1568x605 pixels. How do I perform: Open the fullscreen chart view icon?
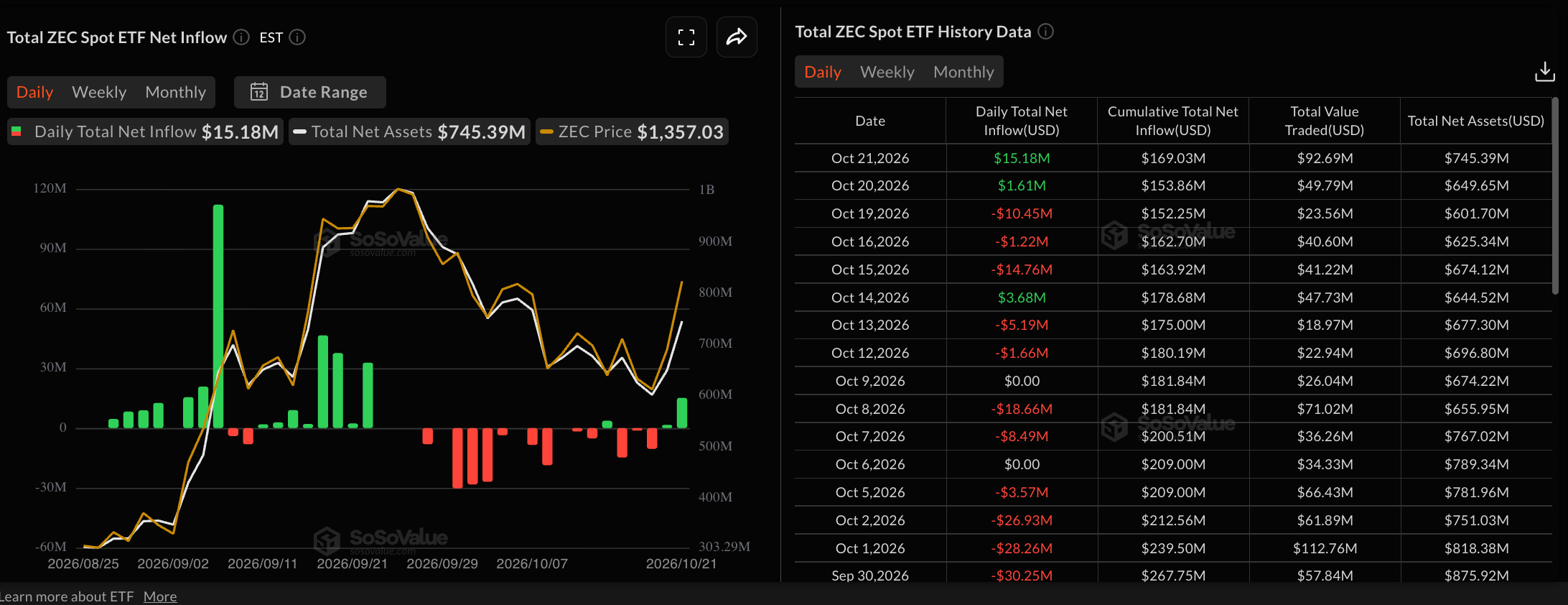click(x=686, y=37)
